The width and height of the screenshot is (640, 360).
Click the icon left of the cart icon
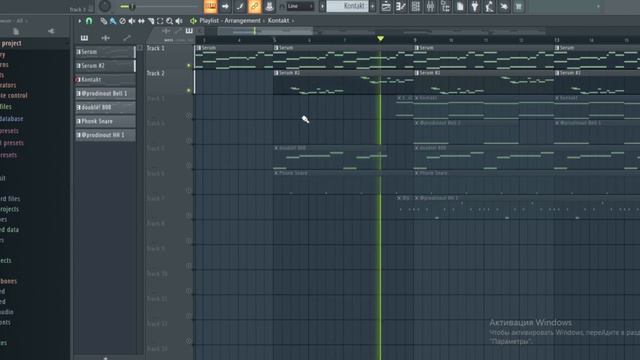click(x=504, y=7)
